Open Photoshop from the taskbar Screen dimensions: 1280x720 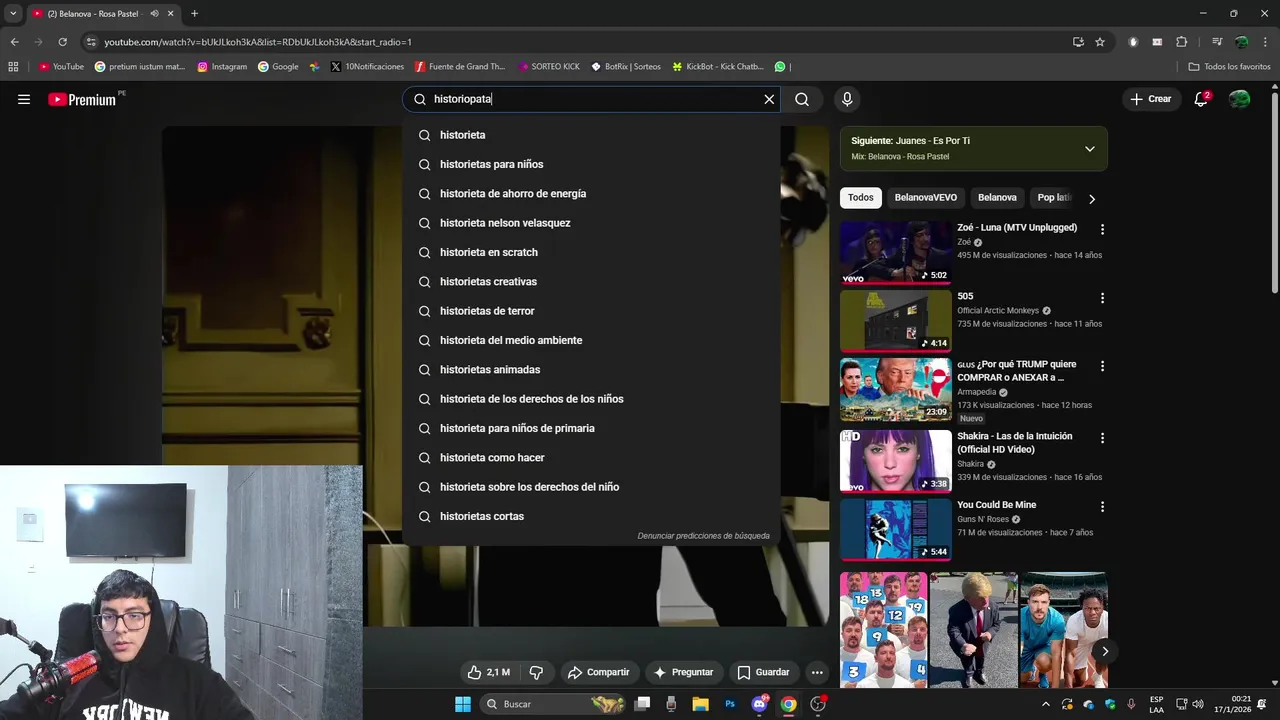pos(730,704)
